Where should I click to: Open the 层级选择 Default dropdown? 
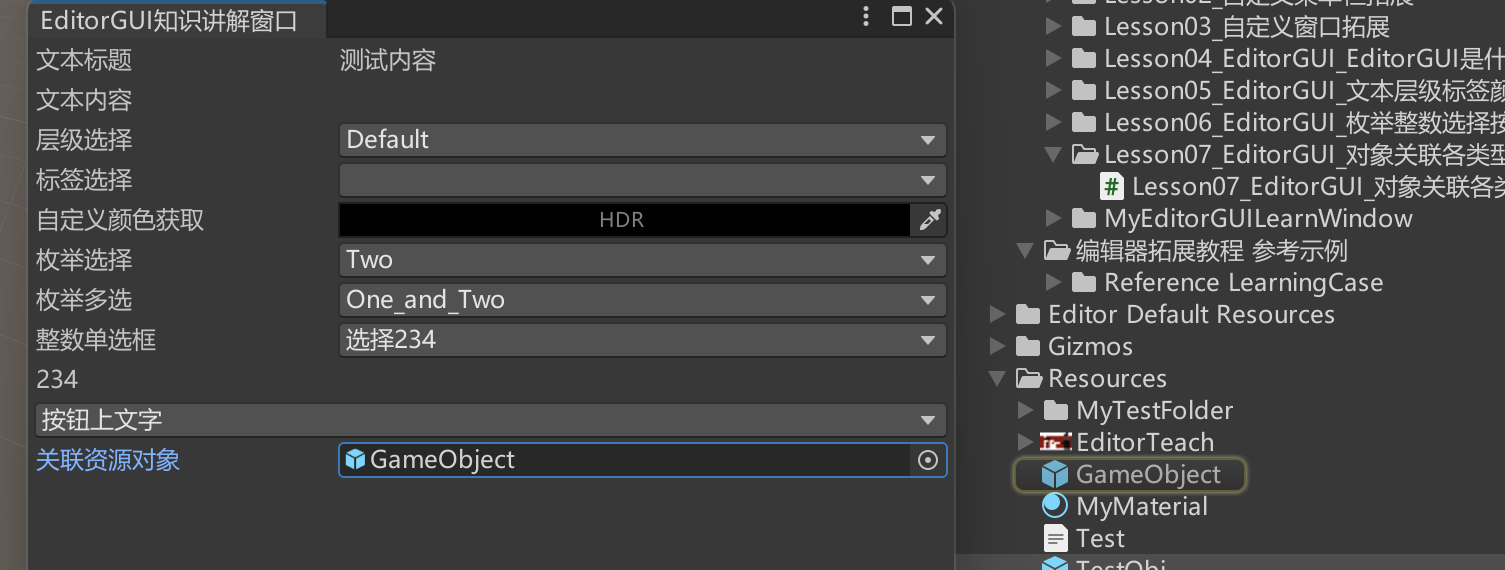(642, 140)
